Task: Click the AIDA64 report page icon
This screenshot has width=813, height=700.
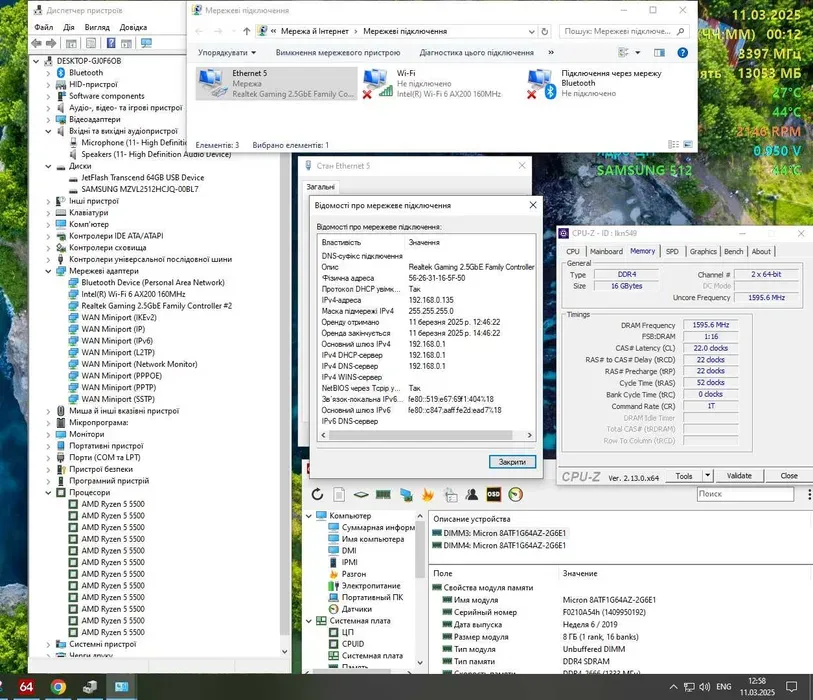Action: [339, 495]
